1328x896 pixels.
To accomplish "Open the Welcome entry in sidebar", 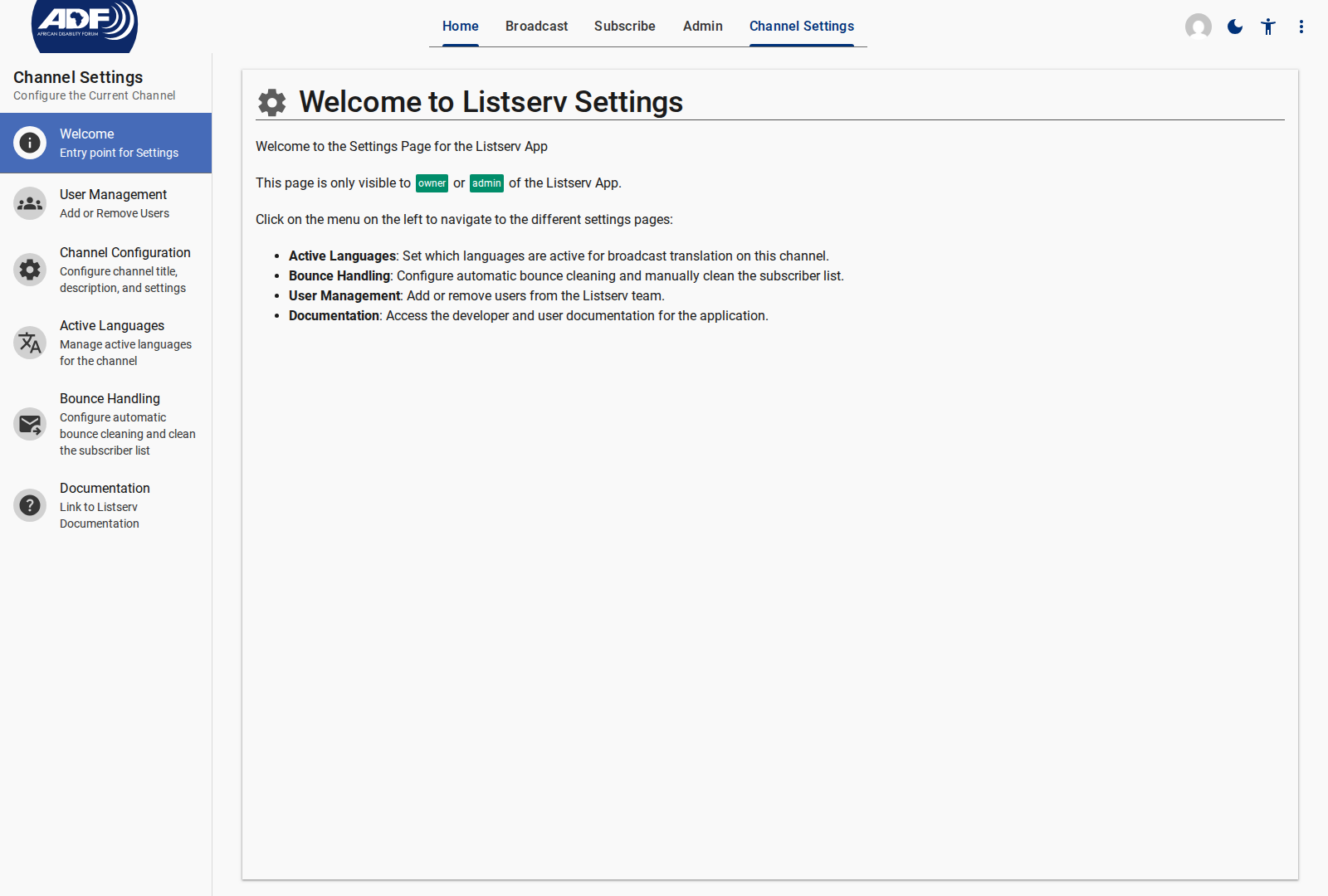I will pos(105,143).
